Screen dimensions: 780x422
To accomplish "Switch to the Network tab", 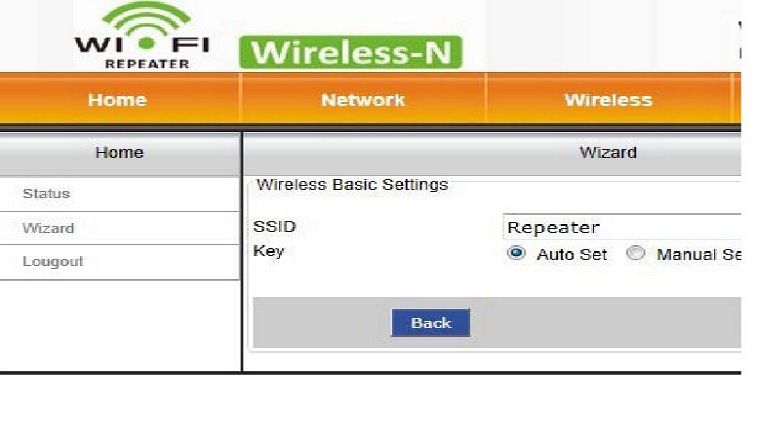I will pos(363,100).
